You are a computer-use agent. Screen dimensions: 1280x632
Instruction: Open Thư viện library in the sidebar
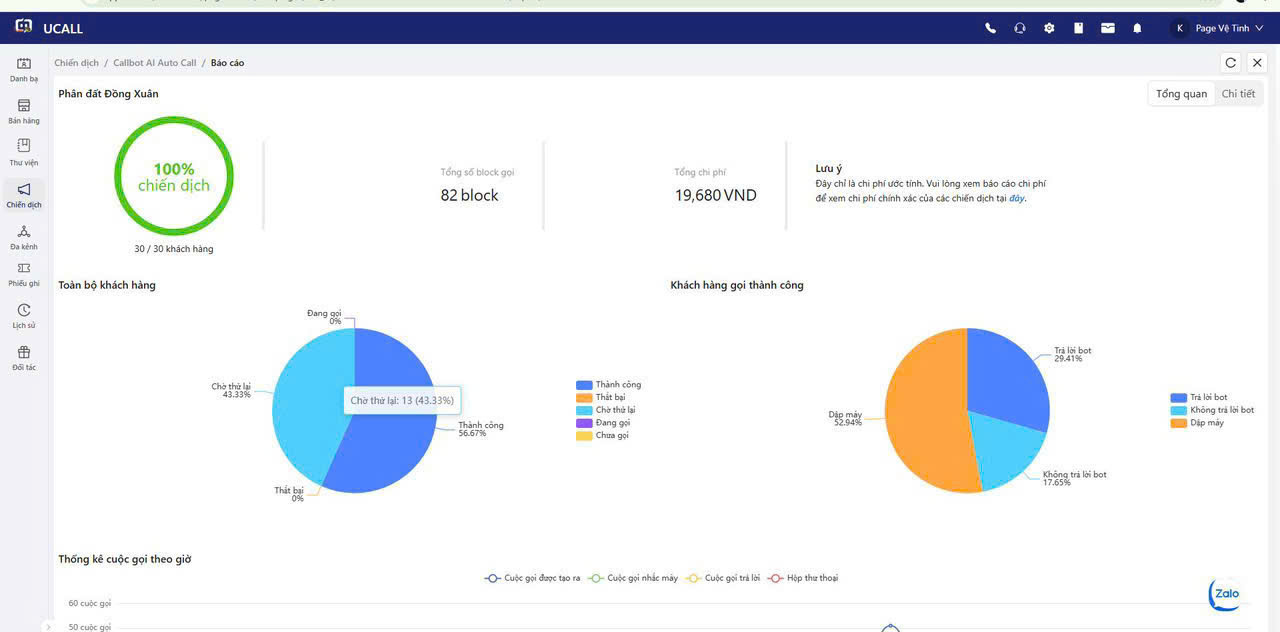(24, 152)
